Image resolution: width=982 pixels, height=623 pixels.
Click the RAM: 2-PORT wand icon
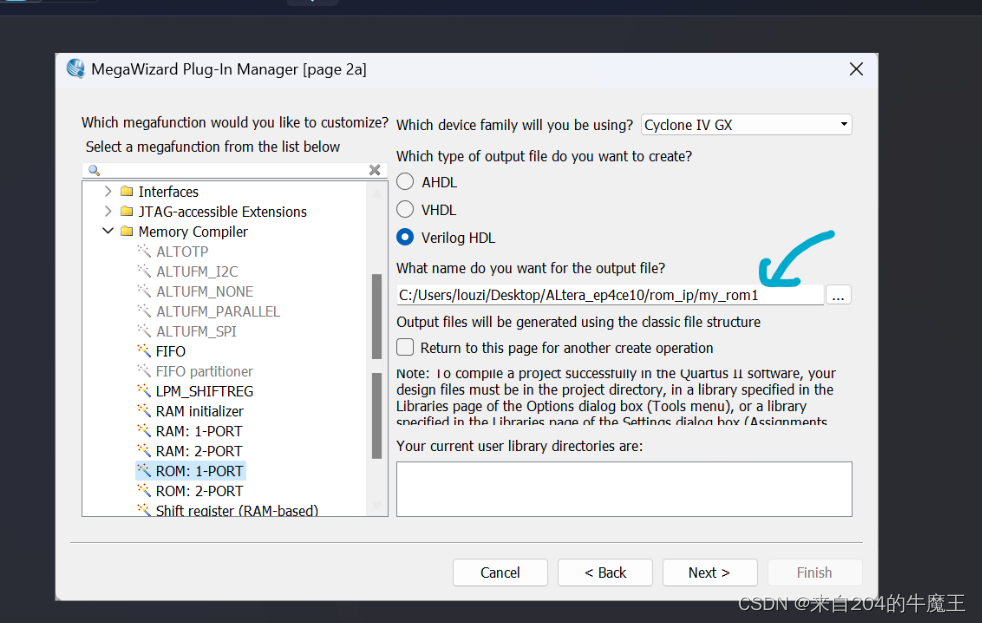(x=144, y=451)
